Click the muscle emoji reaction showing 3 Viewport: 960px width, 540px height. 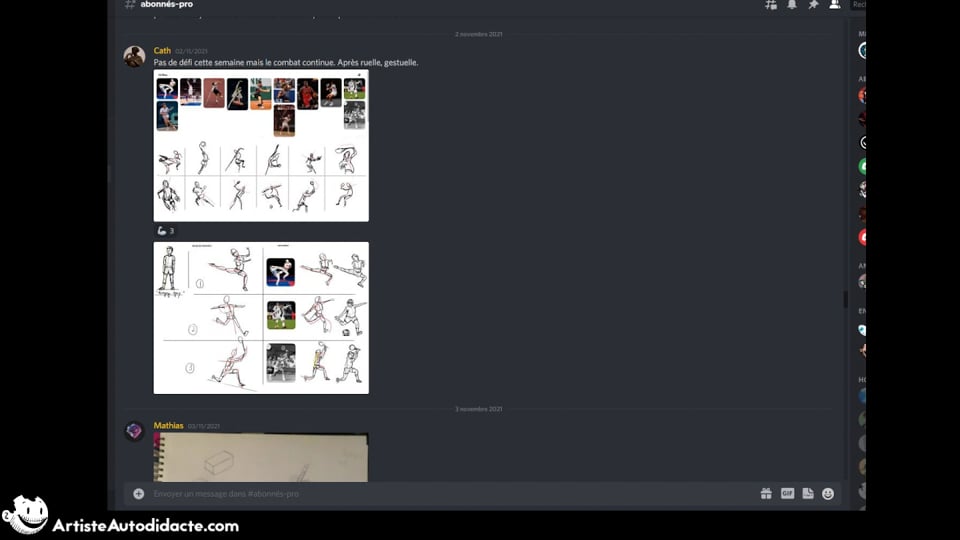(165, 231)
